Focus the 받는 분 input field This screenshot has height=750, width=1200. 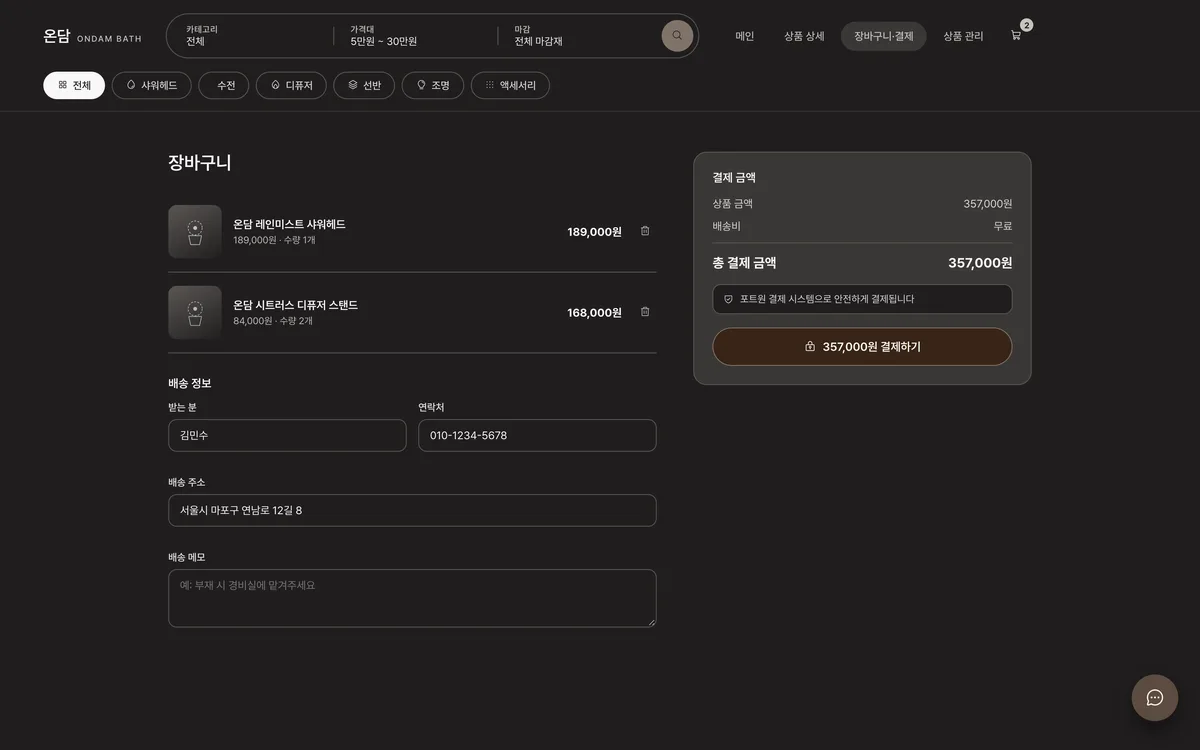point(287,435)
